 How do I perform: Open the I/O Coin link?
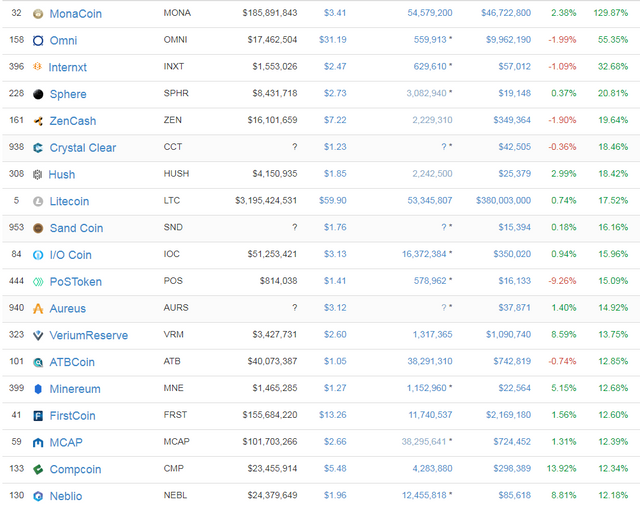point(70,255)
